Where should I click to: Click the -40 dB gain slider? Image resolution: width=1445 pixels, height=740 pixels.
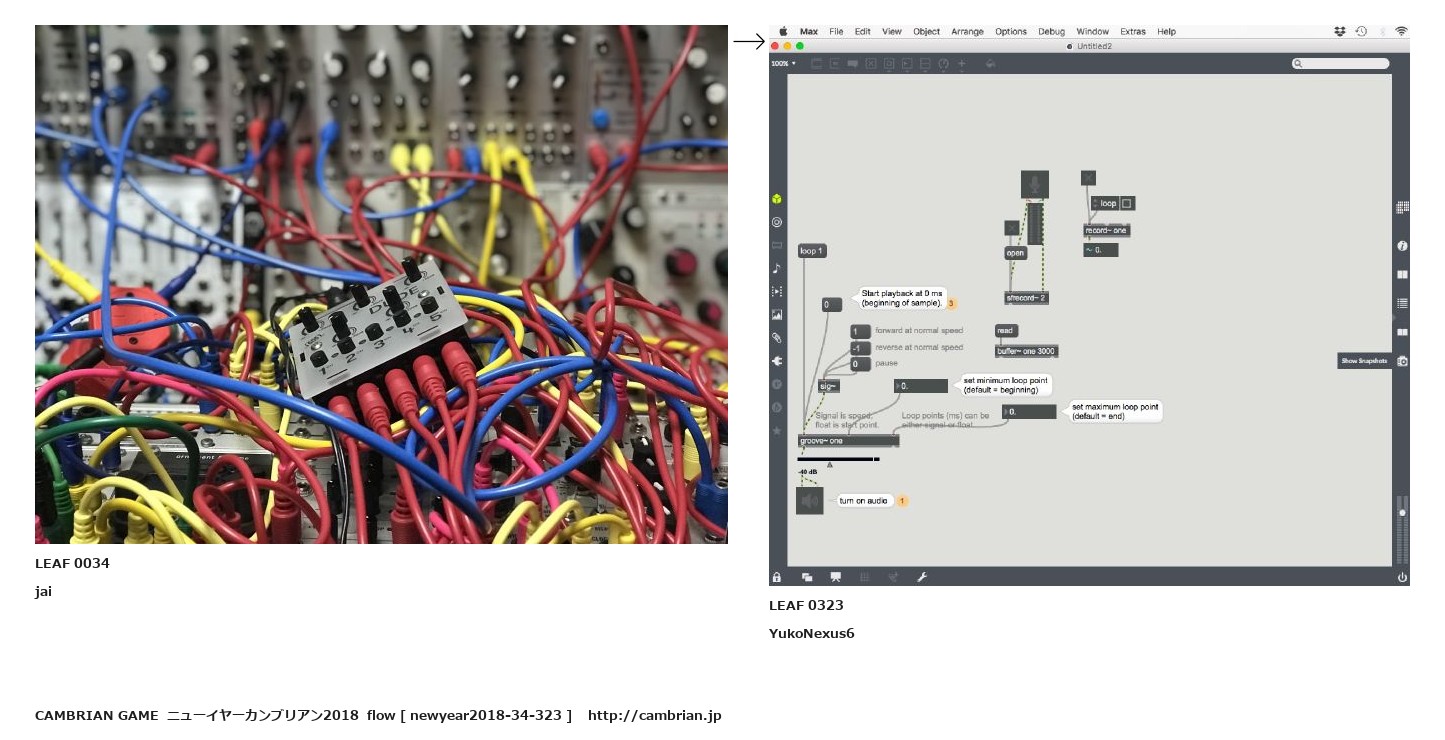838,460
